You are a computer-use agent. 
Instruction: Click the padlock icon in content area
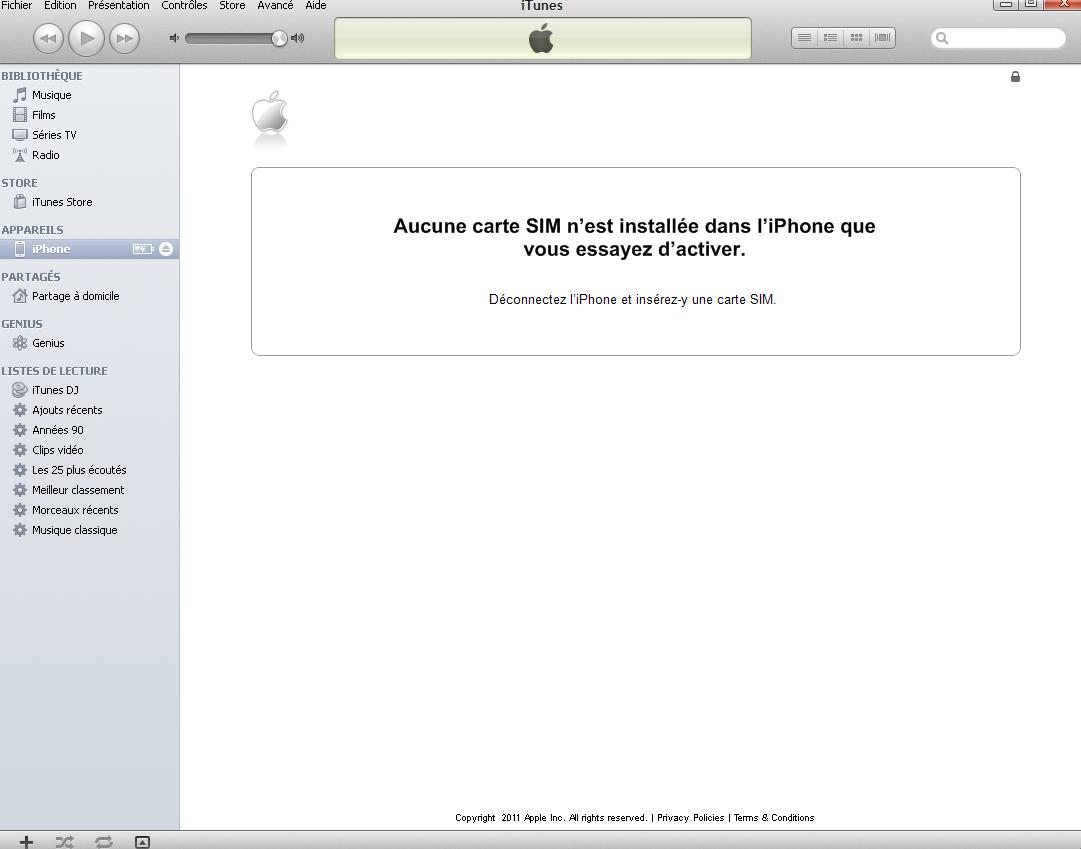click(1015, 77)
